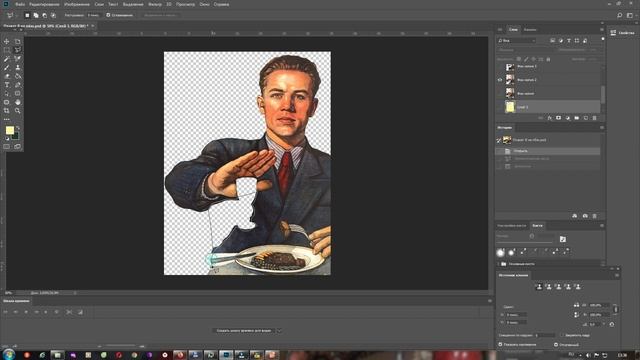Choose Subtract from selection mode icon
Image resolution: width=640 pixels, height=360 pixels.
(x=44, y=15)
